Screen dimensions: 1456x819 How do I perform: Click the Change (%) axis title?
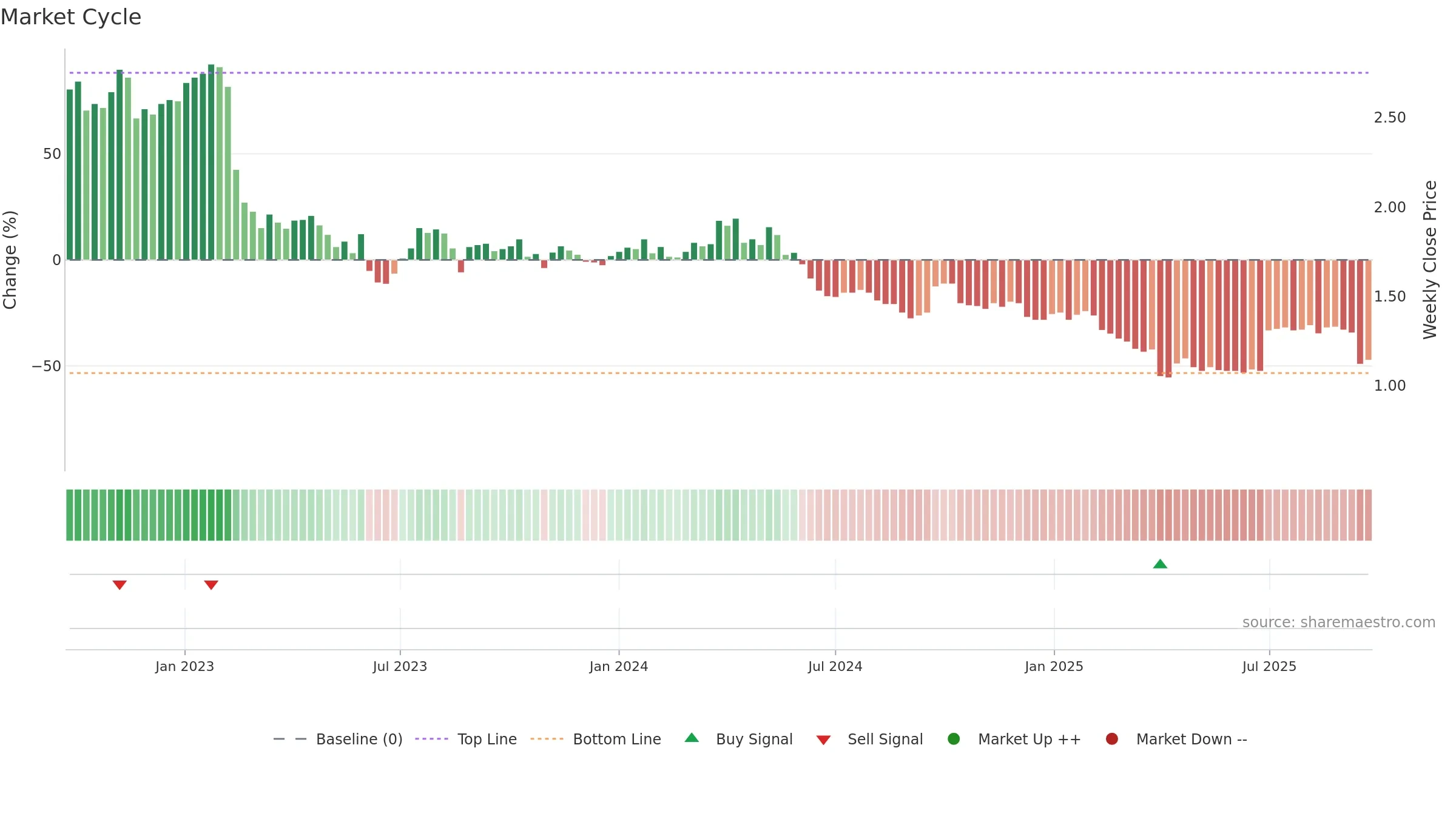pyautogui.click(x=10, y=260)
